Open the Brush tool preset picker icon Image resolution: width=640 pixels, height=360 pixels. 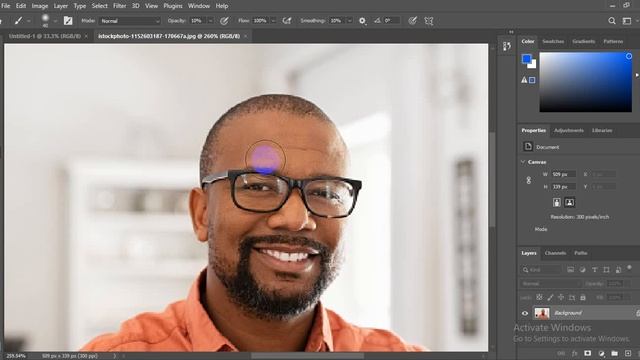click(x=18, y=20)
